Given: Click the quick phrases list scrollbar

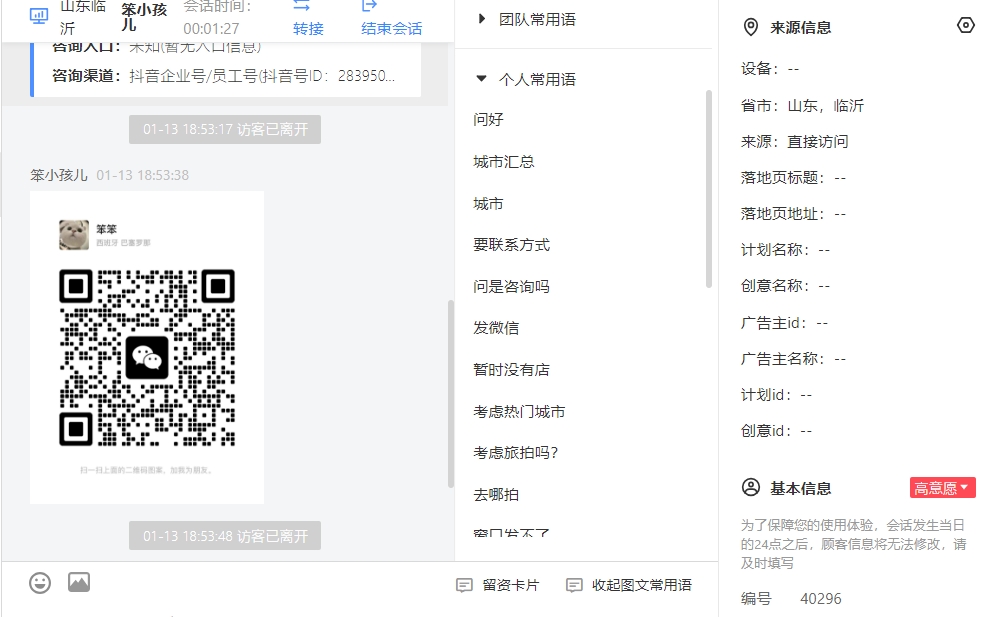Looking at the screenshot, I should pyautogui.click(x=709, y=188).
